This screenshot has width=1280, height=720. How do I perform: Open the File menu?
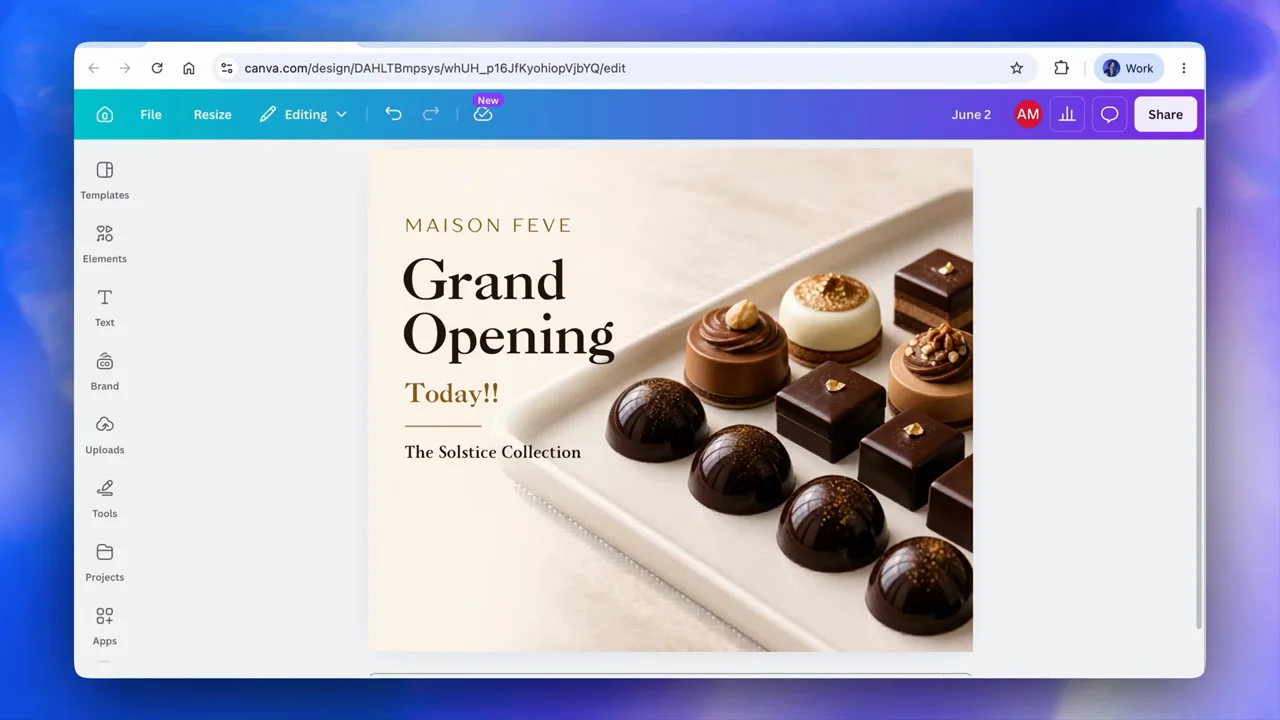[x=151, y=114]
